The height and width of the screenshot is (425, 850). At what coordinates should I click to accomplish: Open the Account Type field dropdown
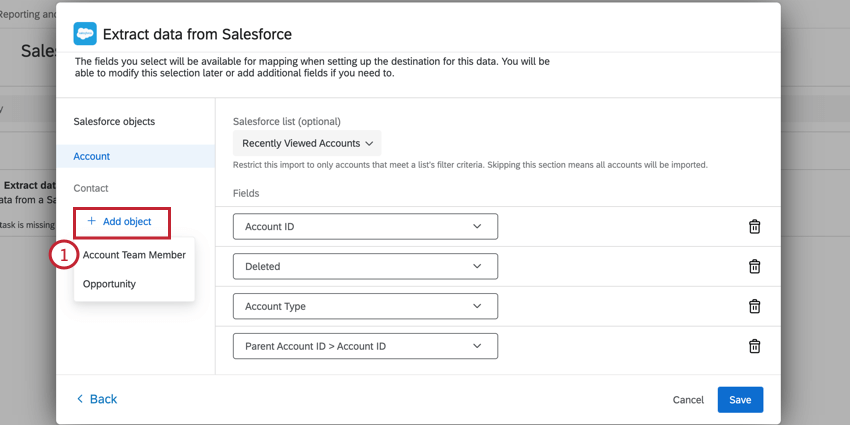[x=365, y=306]
